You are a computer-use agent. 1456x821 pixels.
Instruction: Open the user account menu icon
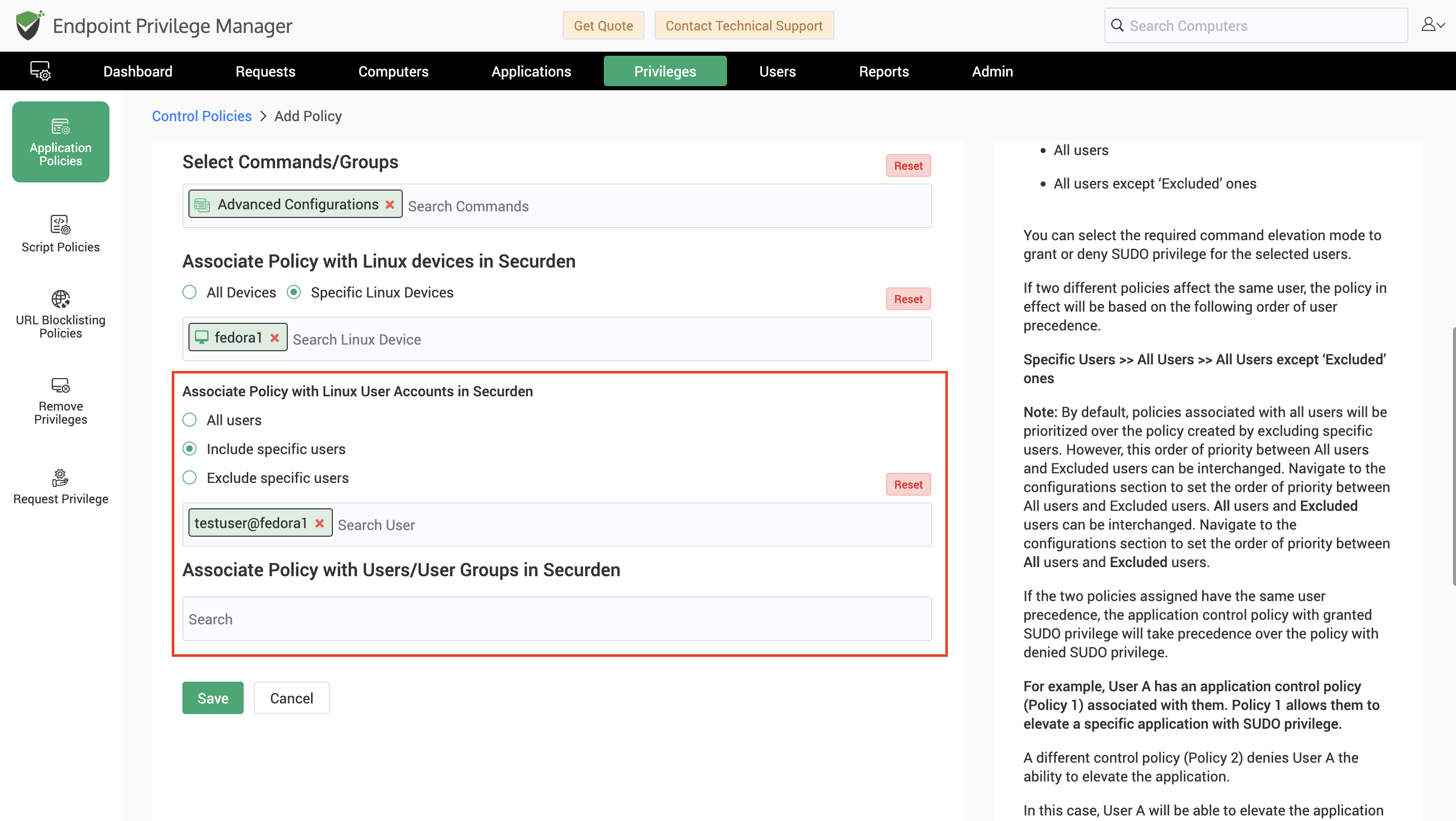point(1433,25)
